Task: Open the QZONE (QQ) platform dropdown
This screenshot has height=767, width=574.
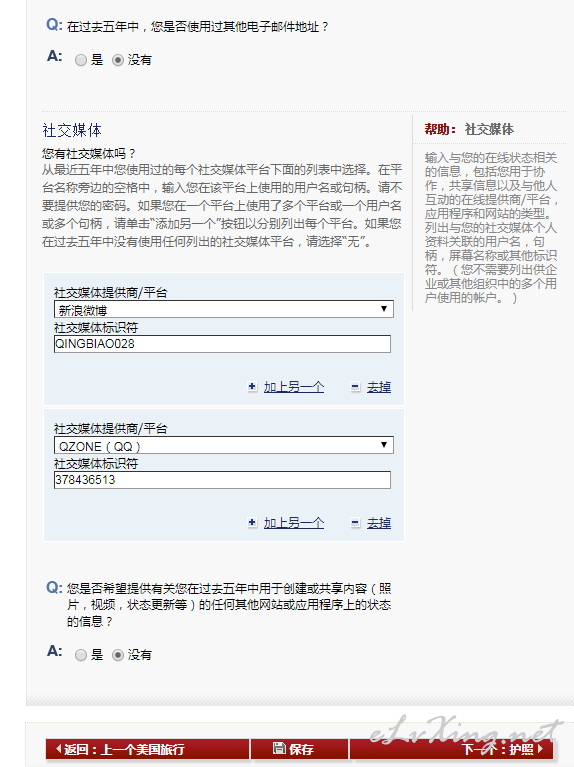Action: (x=224, y=445)
